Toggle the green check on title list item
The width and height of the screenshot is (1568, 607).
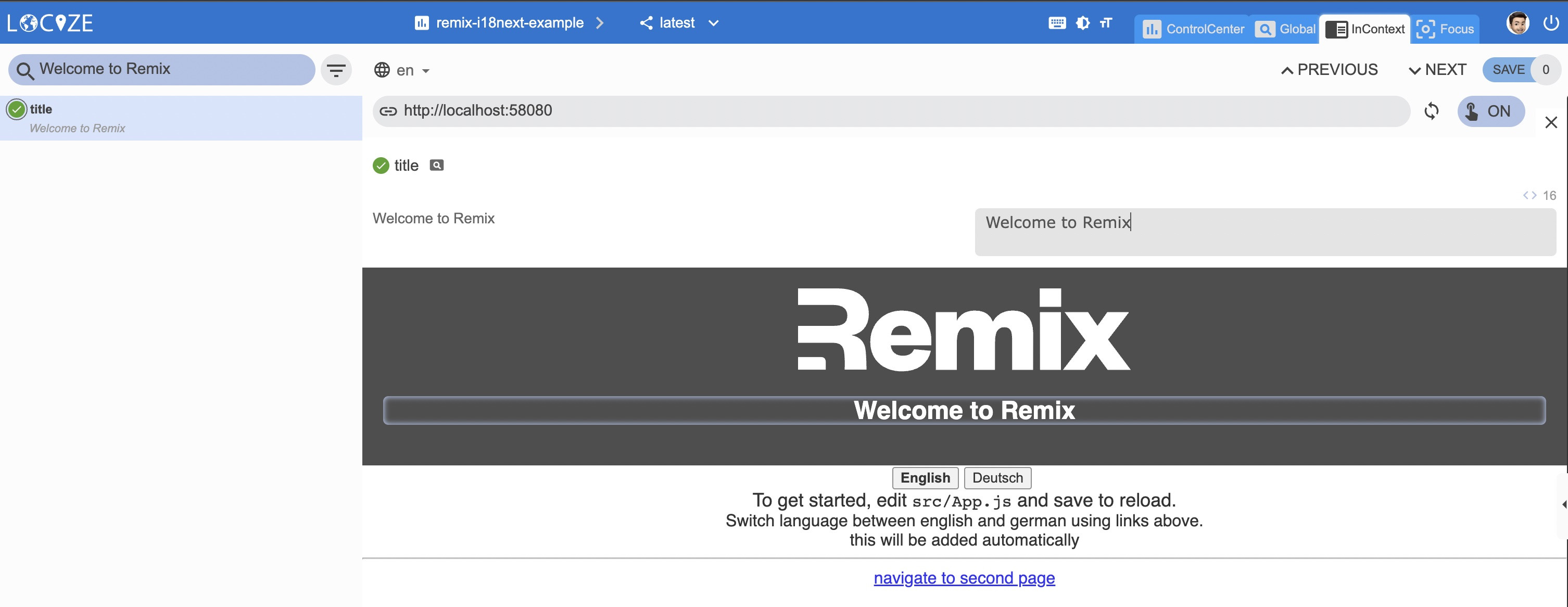click(17, 110)
